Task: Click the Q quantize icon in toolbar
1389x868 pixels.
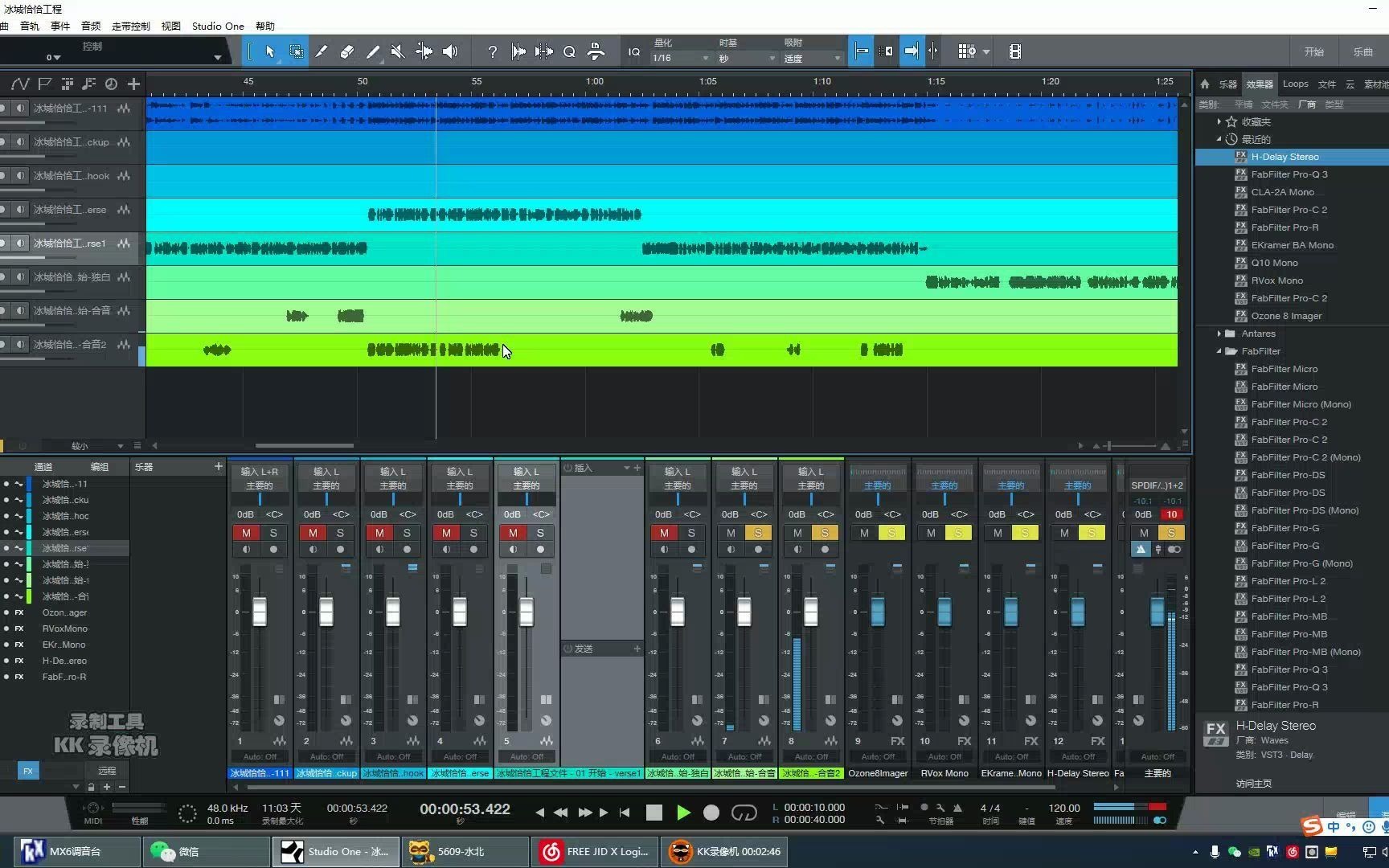Action: (569, 51)
